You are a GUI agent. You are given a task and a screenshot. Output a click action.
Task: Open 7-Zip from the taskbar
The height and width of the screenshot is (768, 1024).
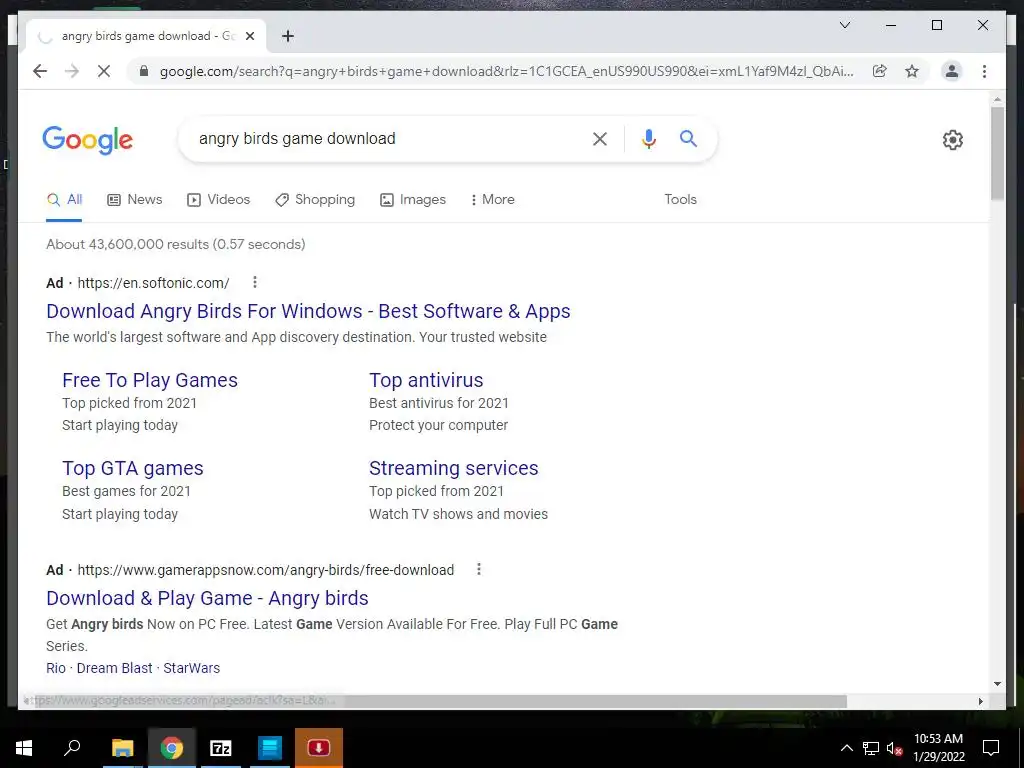[220, 748]
